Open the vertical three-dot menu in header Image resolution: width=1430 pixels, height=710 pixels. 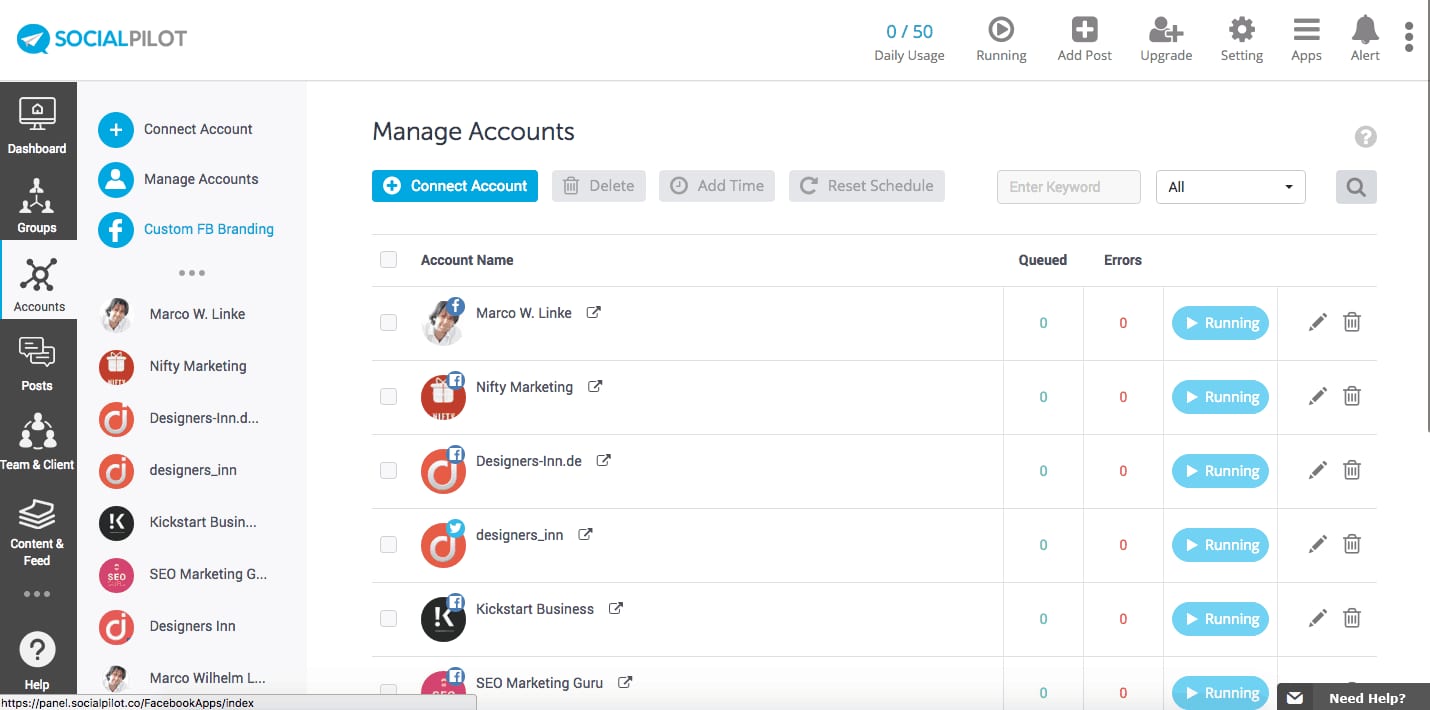pyautogui.click(x=1409, y=36)
